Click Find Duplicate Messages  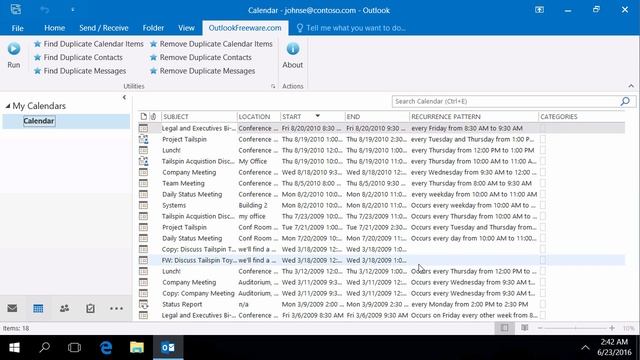80,71
